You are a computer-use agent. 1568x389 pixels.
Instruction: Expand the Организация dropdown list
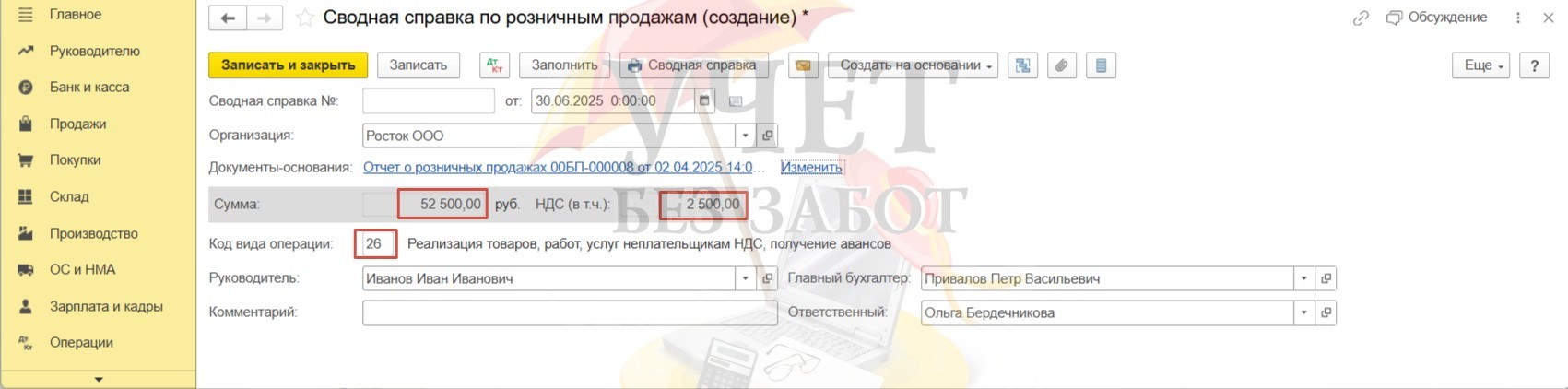pyautogui.click(x=747, y=136)
